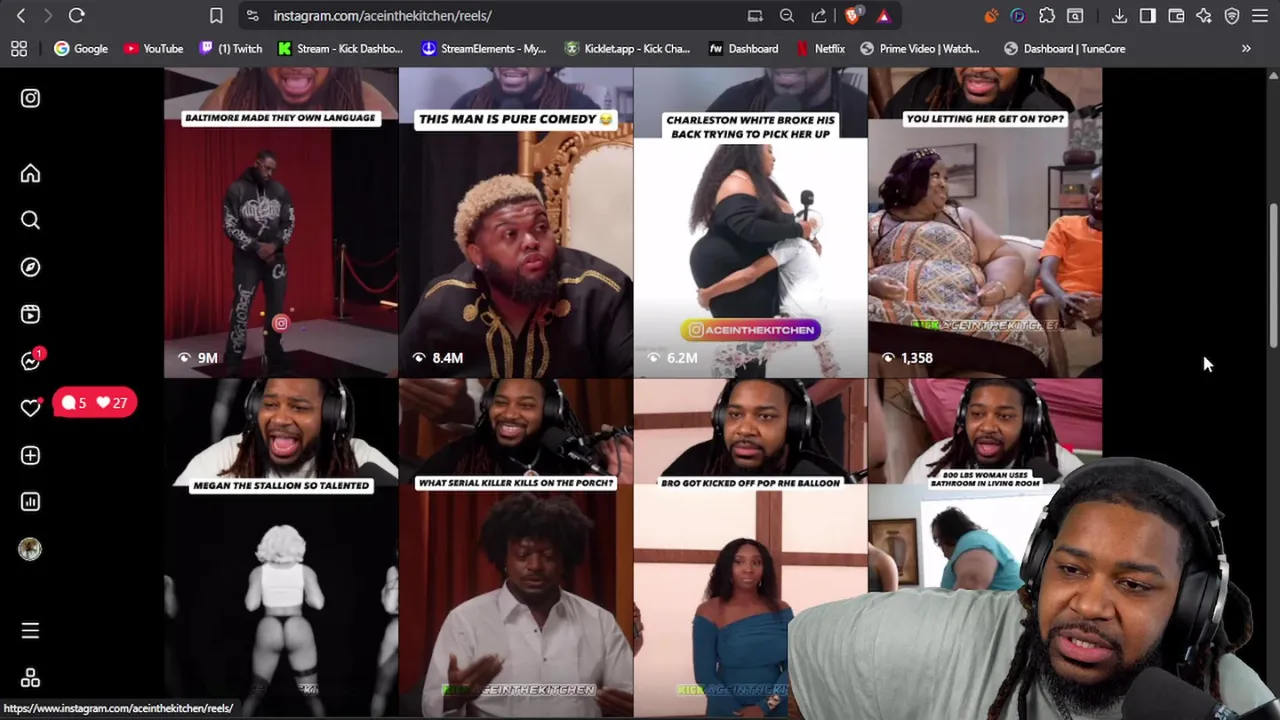Open site settings icon in address bar

click(252, 16)
